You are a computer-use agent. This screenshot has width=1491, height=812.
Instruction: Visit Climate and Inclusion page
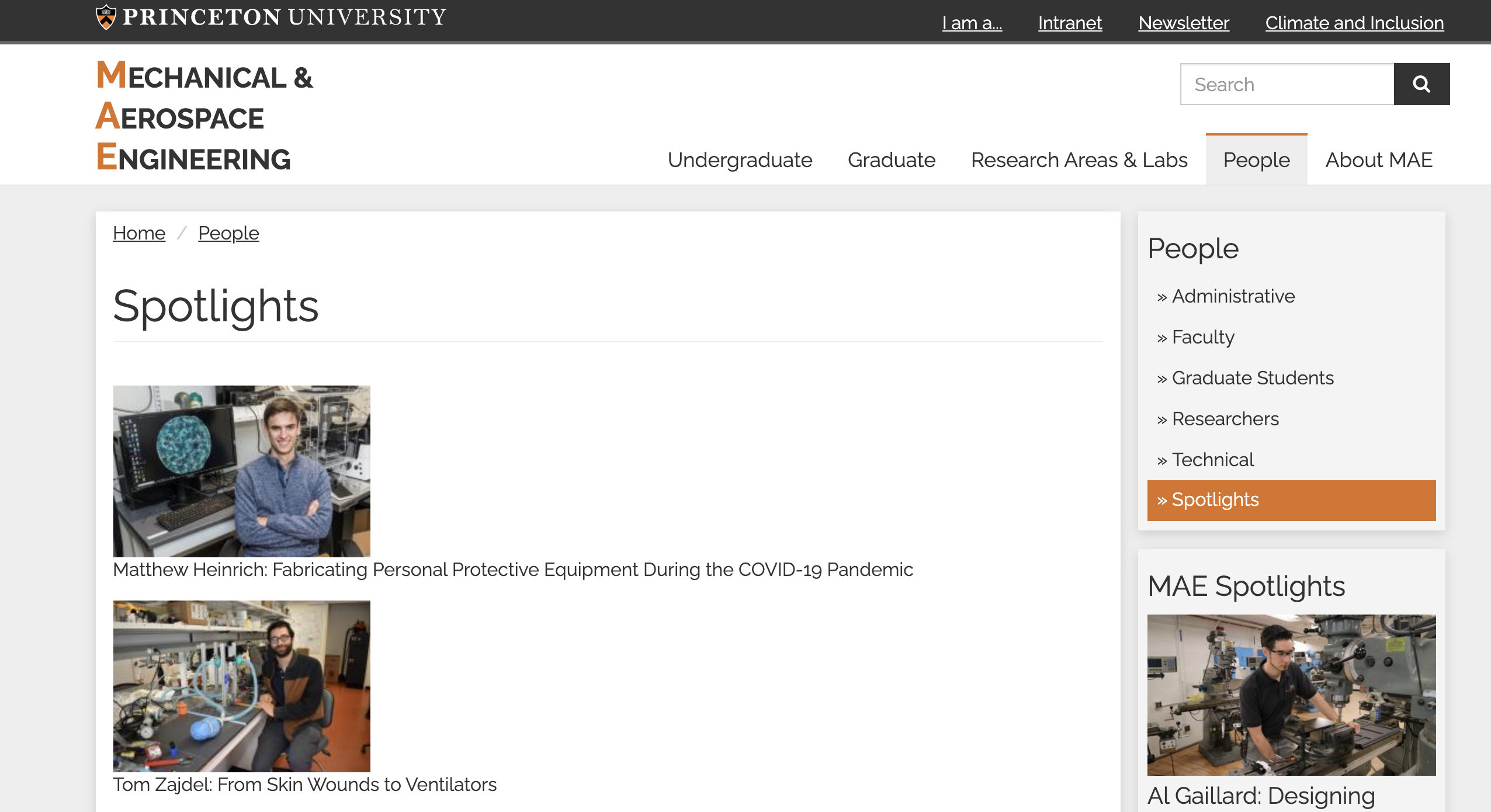tap(1354, 23)
